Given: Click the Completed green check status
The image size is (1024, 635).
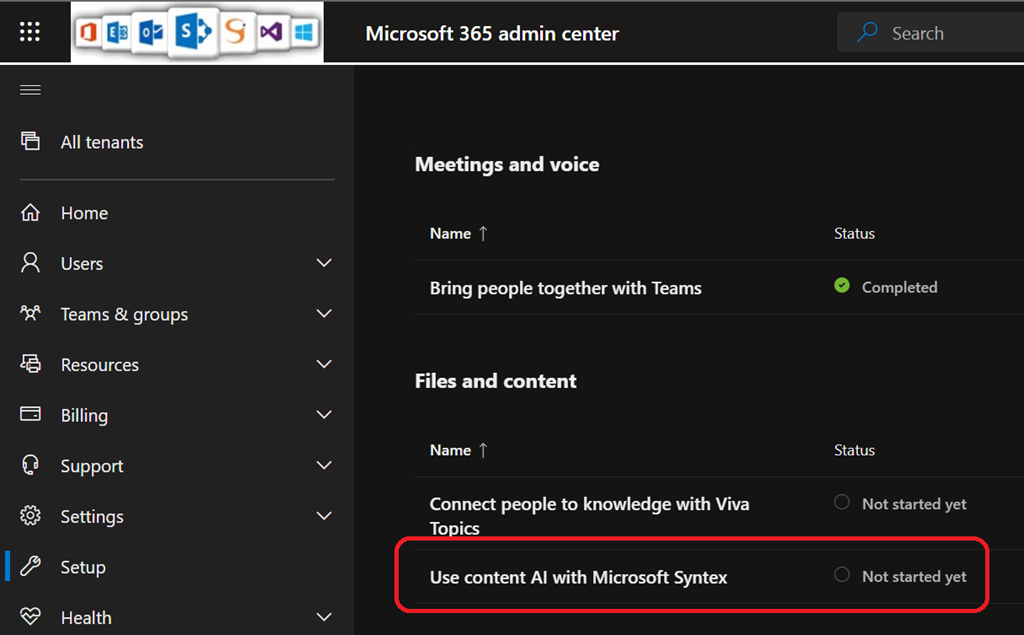Looking at the screenshot, I should coord(842,286).
